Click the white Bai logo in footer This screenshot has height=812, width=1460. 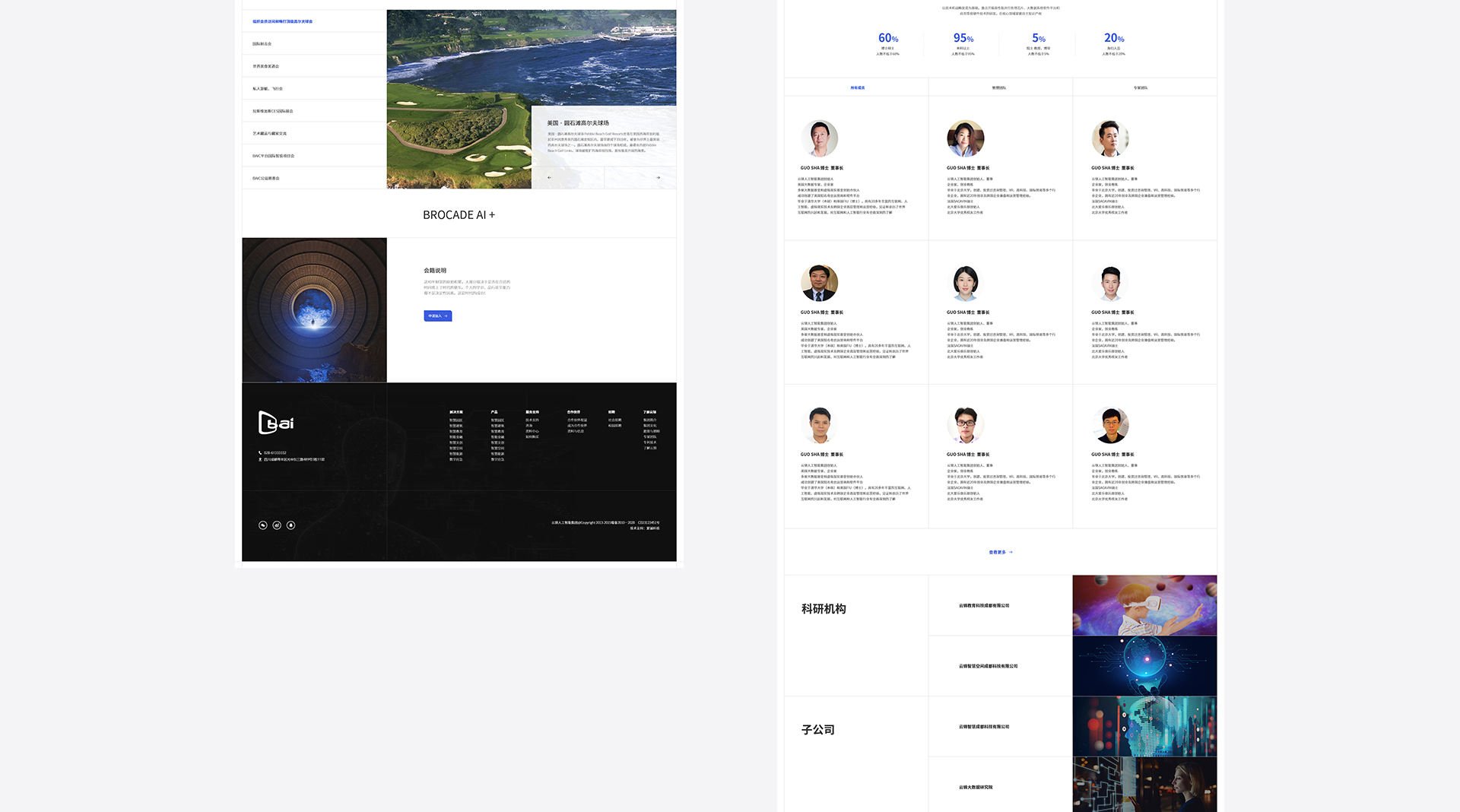tap(276, 423)
